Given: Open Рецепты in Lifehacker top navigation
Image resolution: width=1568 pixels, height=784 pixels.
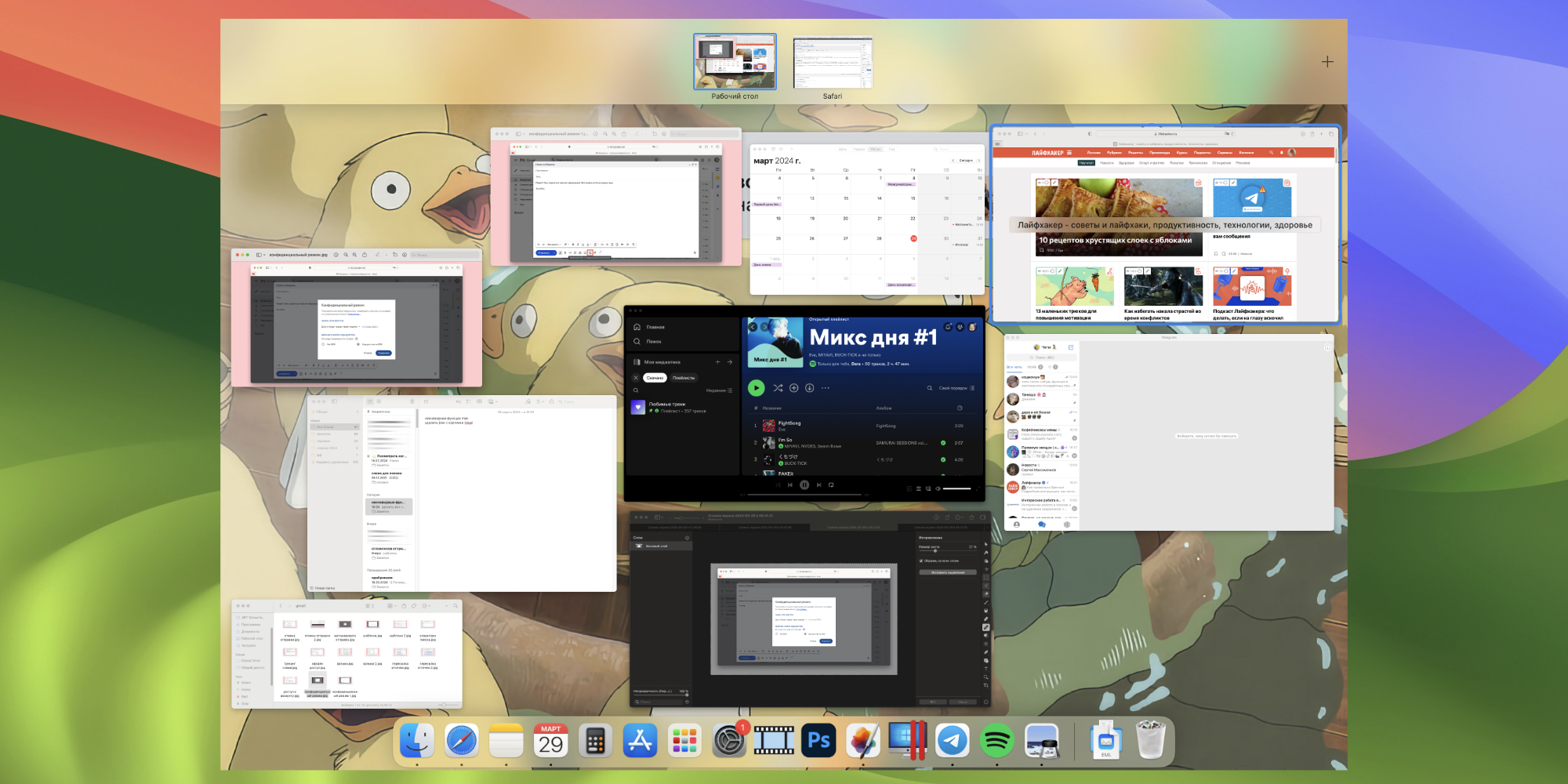Looking at the screenshot, I should [1135, 153].
